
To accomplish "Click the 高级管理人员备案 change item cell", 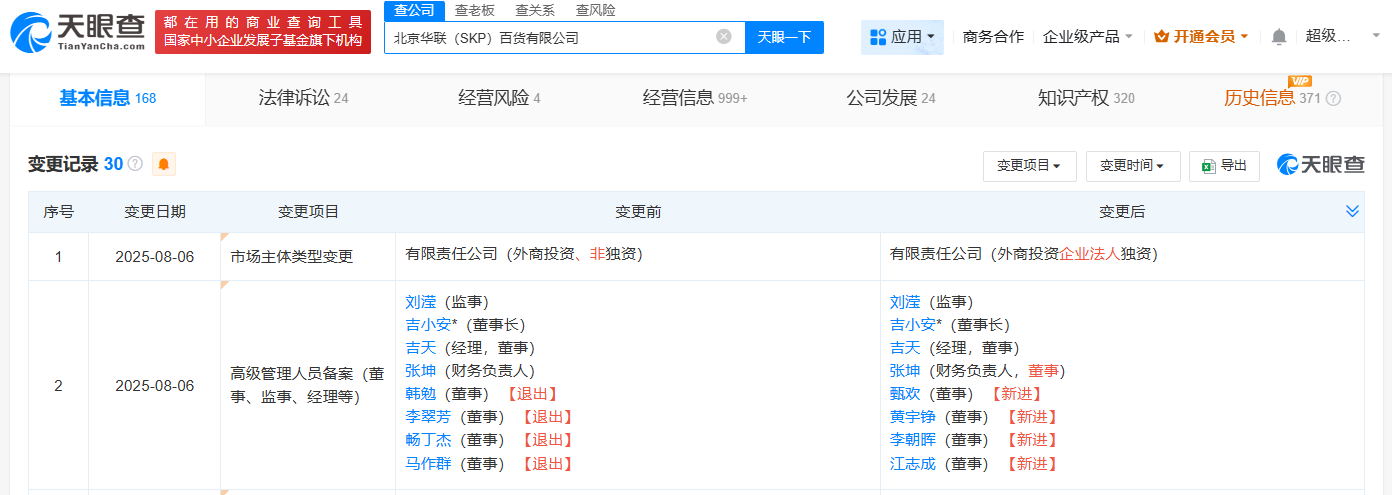I will tap(308, 386).
